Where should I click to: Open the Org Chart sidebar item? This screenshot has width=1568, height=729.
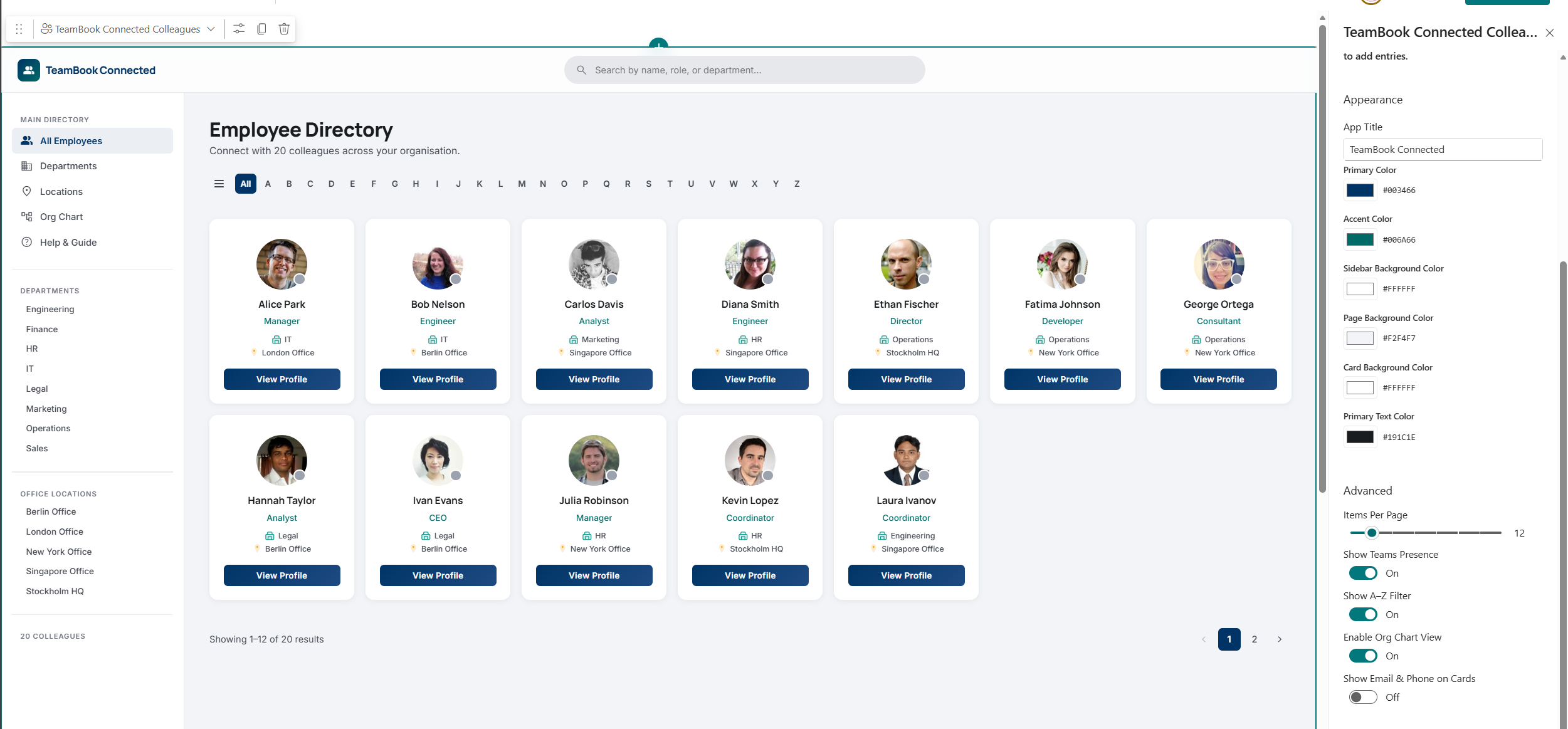pos(61,217)
